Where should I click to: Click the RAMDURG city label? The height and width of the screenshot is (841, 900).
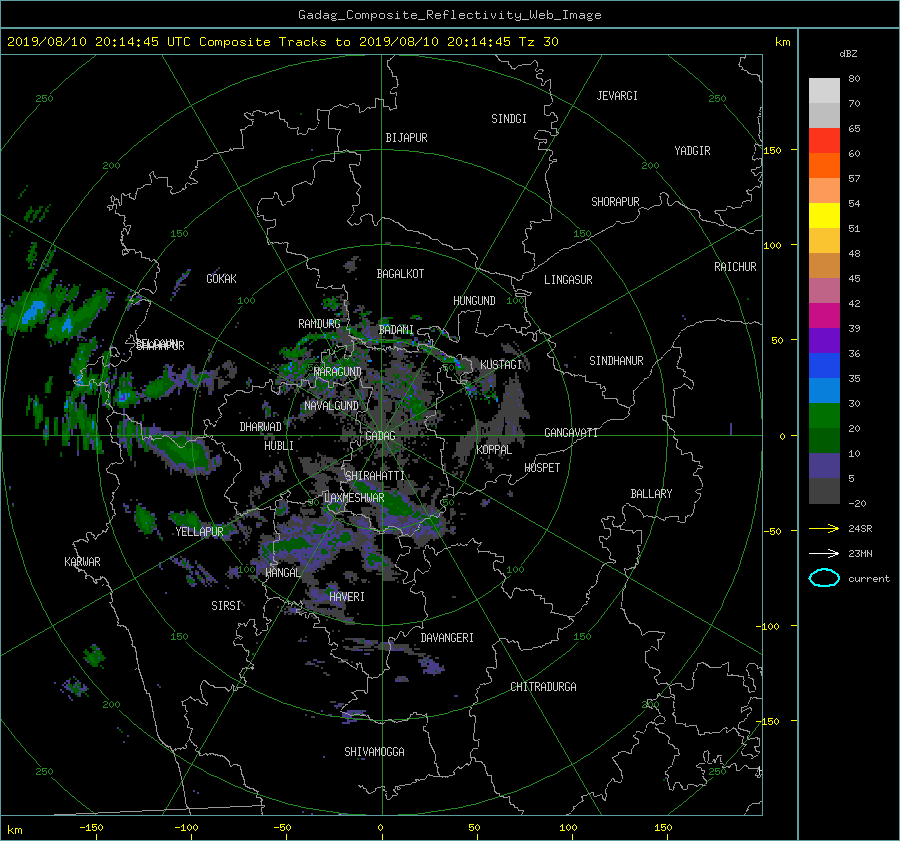319,324
